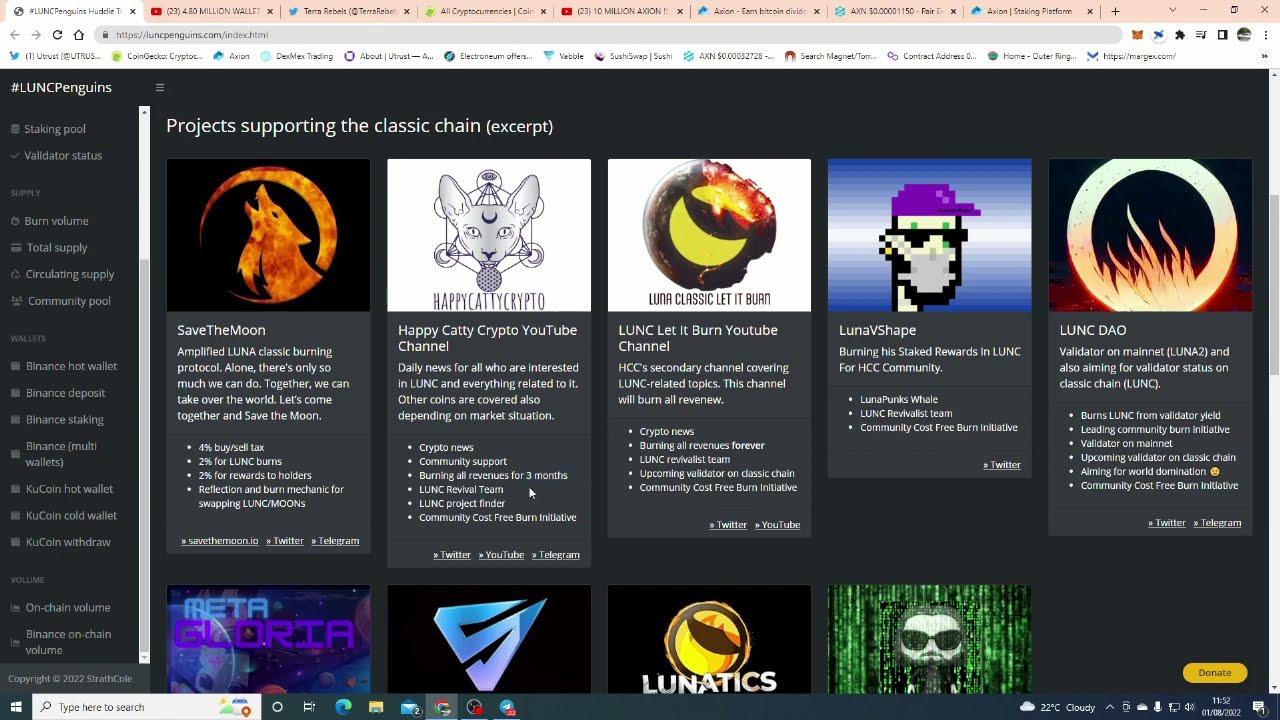Open Staking pool in sidebar
Screen dimensions: 1280x720
[x=54, y=129]
